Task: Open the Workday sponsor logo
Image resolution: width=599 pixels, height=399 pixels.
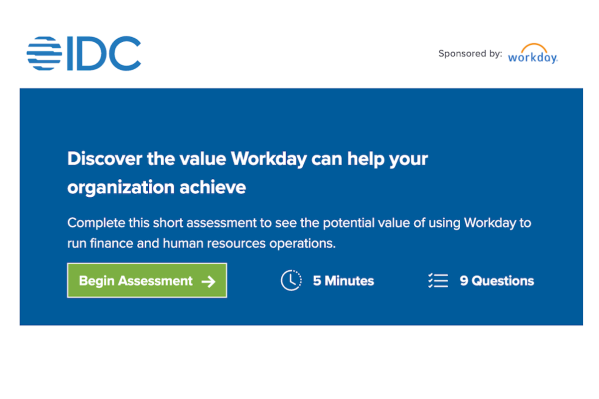Action: (x=533, y=54)
